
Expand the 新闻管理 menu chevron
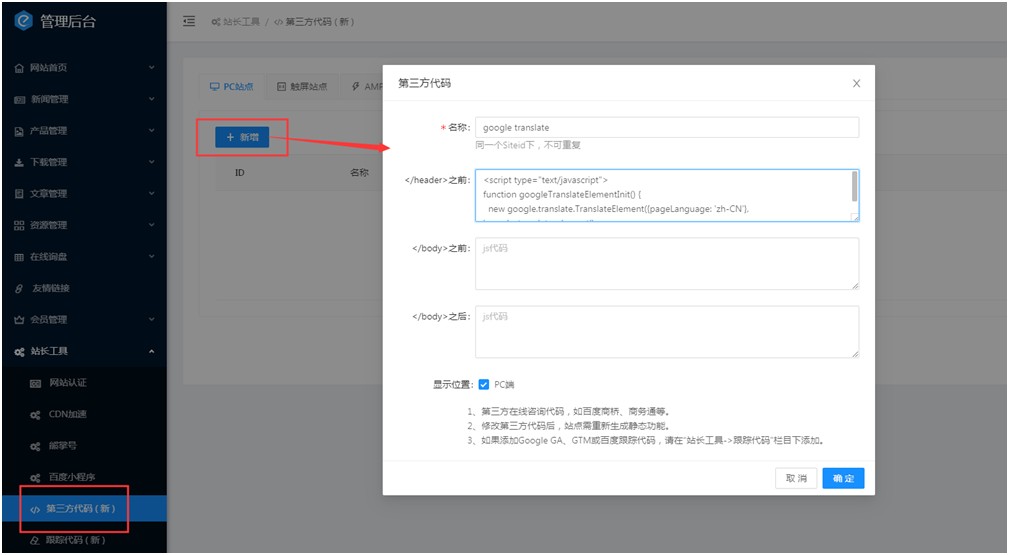(x=152, y=99)
